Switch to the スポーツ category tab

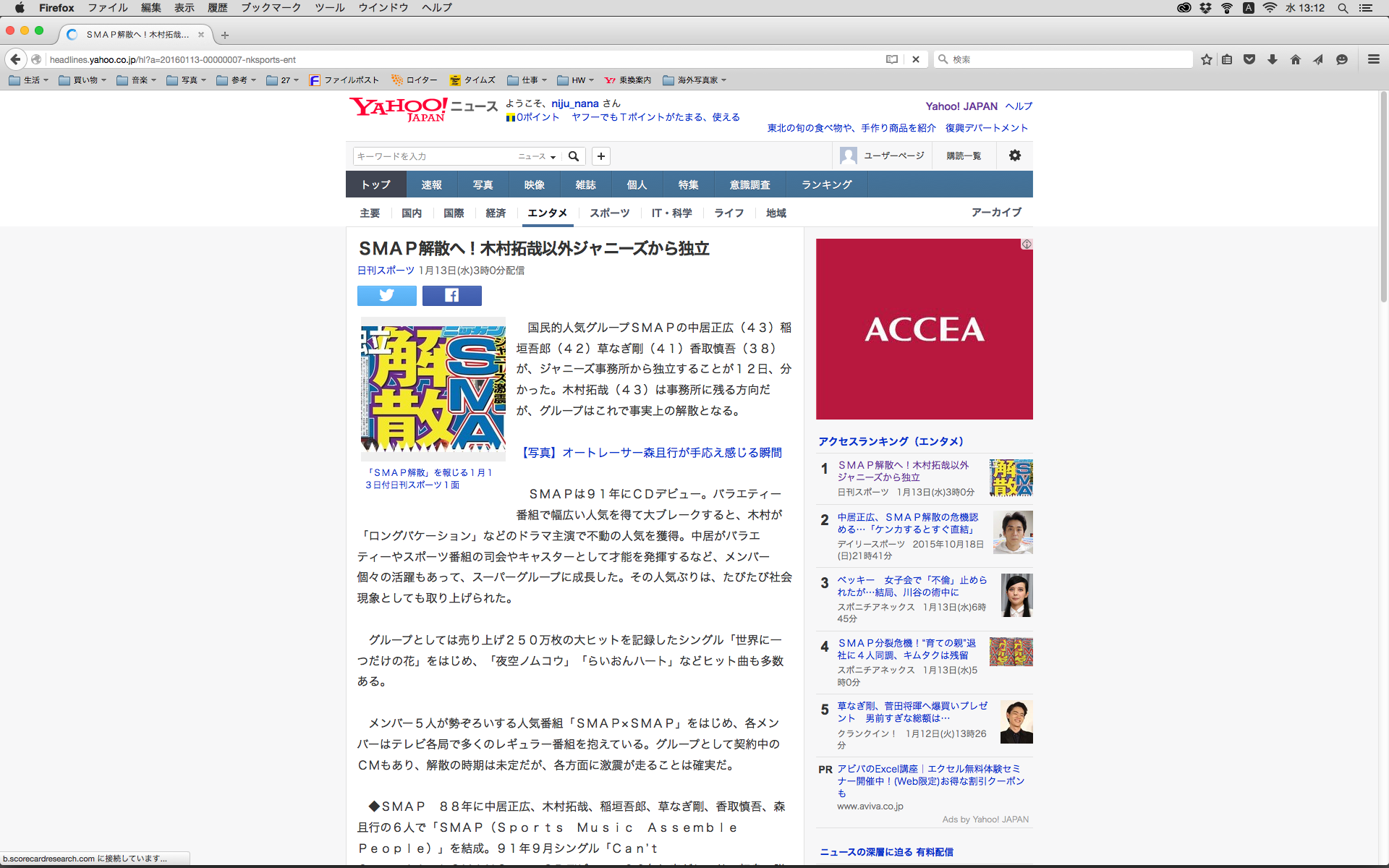(x=609, y=213)
